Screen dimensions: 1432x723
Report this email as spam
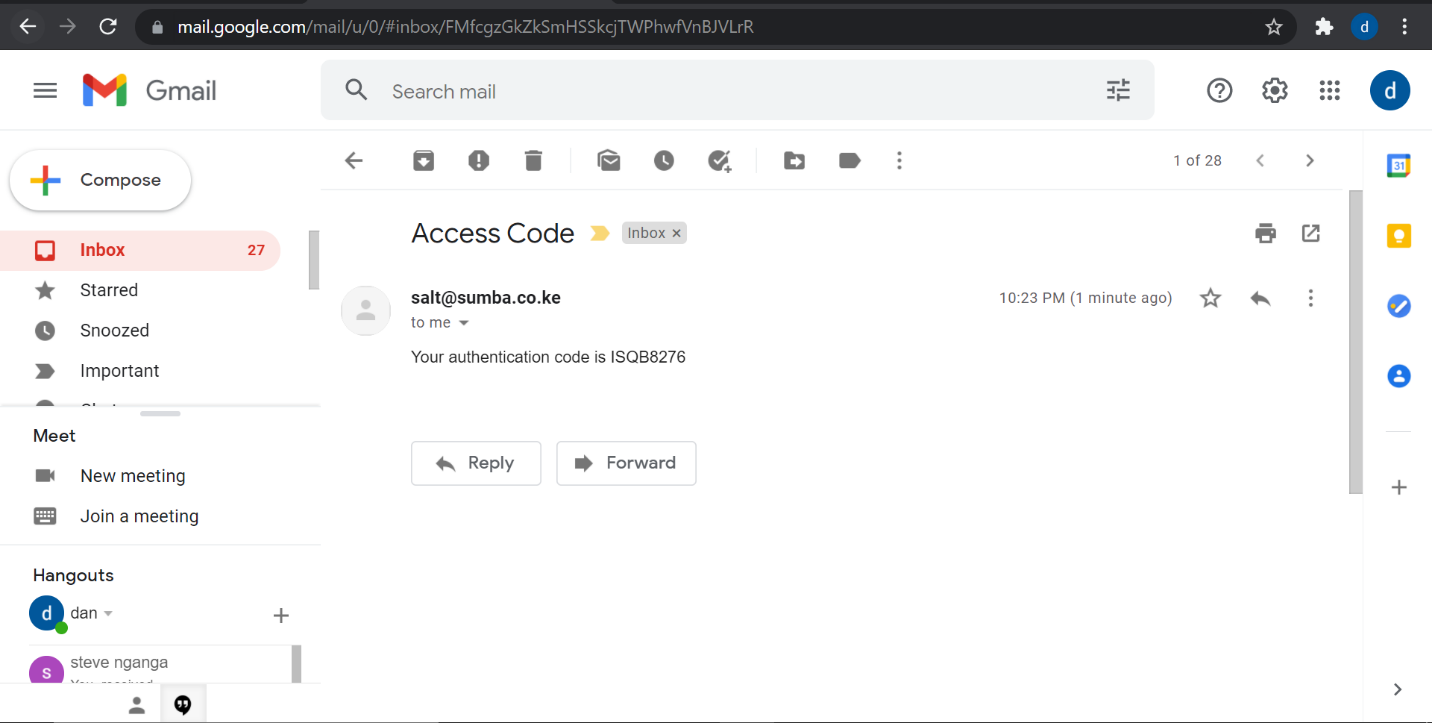coord(479,160)
